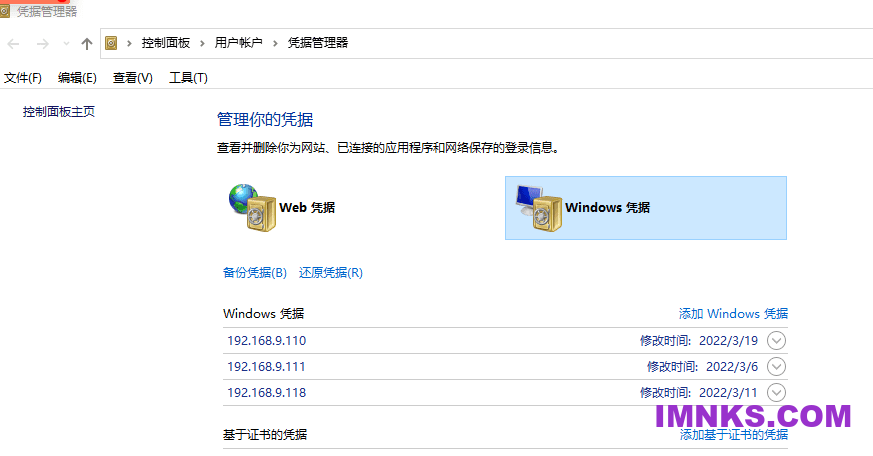Select the Web 凭据 label
The width and height of the screenshot is (873, 456).
click(307, 208)
